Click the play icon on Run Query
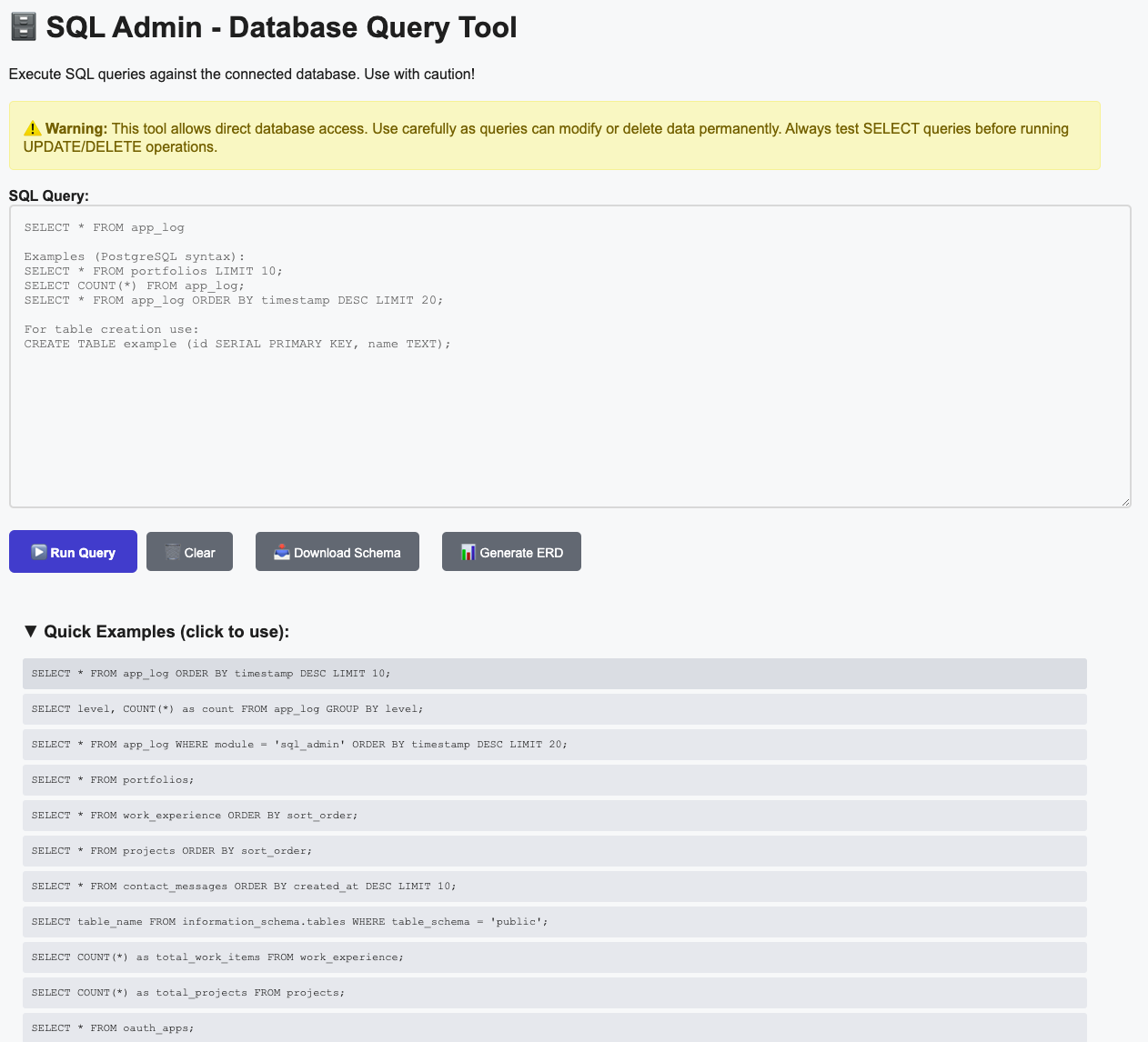 tap(38, 552)
